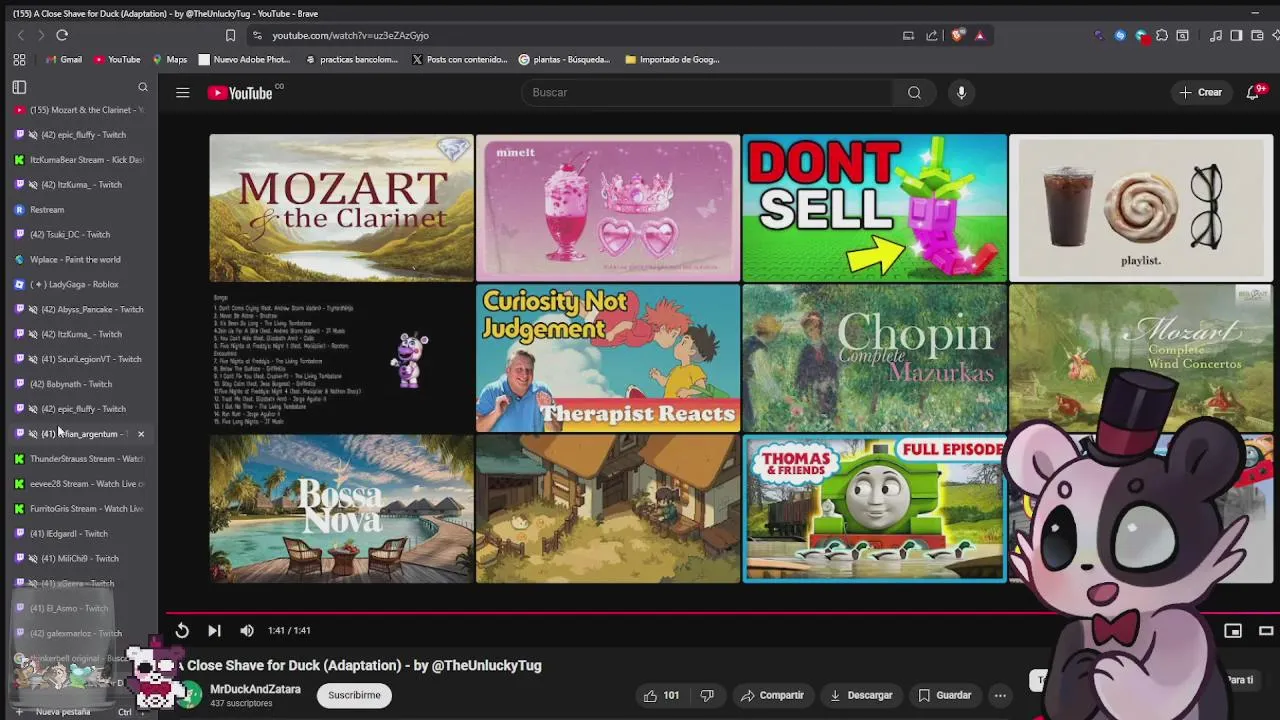
Task: Switch to FurritoGris Stream tab
Action: point(79,509)
